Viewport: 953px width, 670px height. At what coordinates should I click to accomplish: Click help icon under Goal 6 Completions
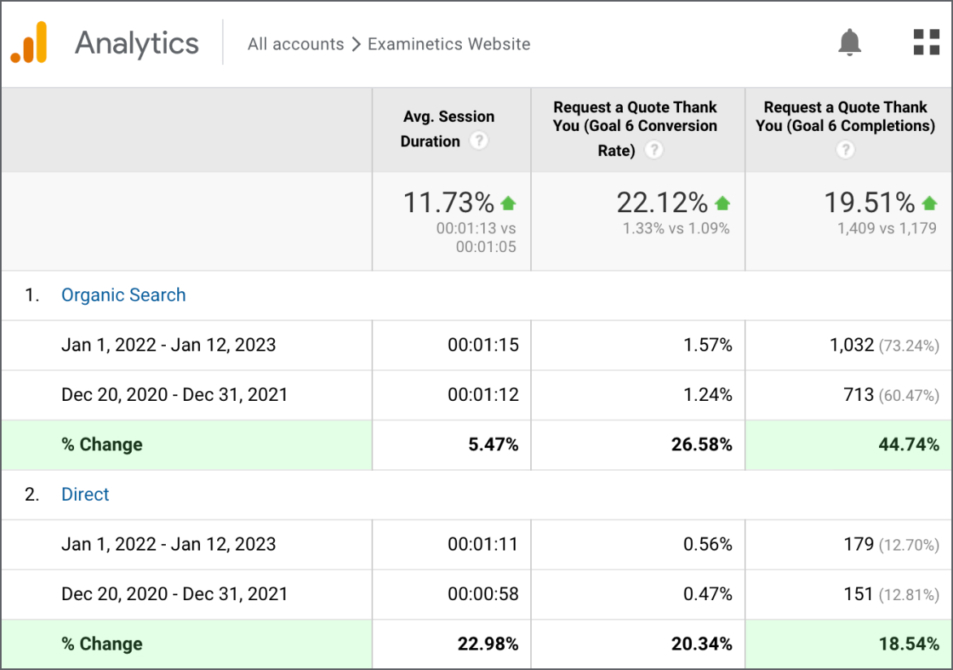[845, 150]
